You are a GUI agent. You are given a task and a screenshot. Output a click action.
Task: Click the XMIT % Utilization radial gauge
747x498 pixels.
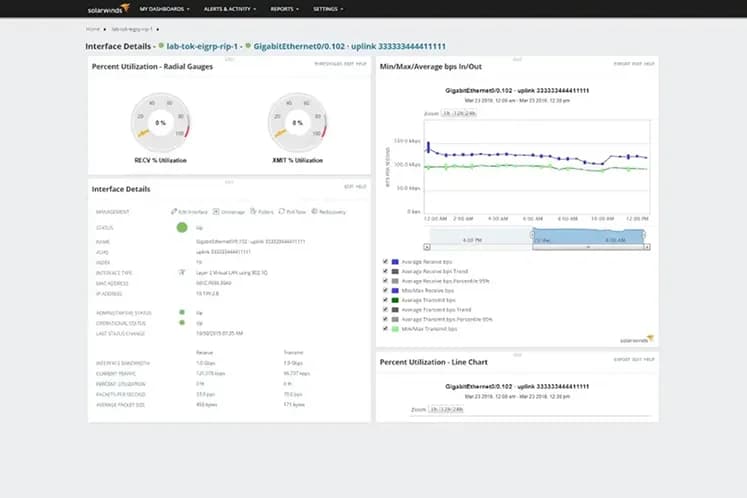pyautogui.click(x=297, y=122)
